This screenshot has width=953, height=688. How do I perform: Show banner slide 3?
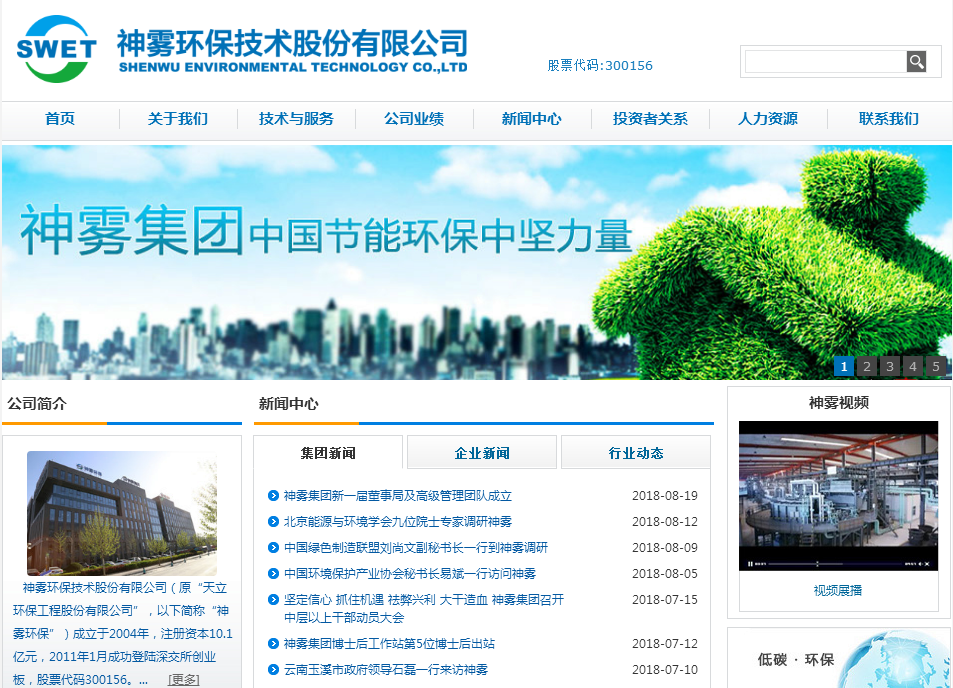coord(890,366)
